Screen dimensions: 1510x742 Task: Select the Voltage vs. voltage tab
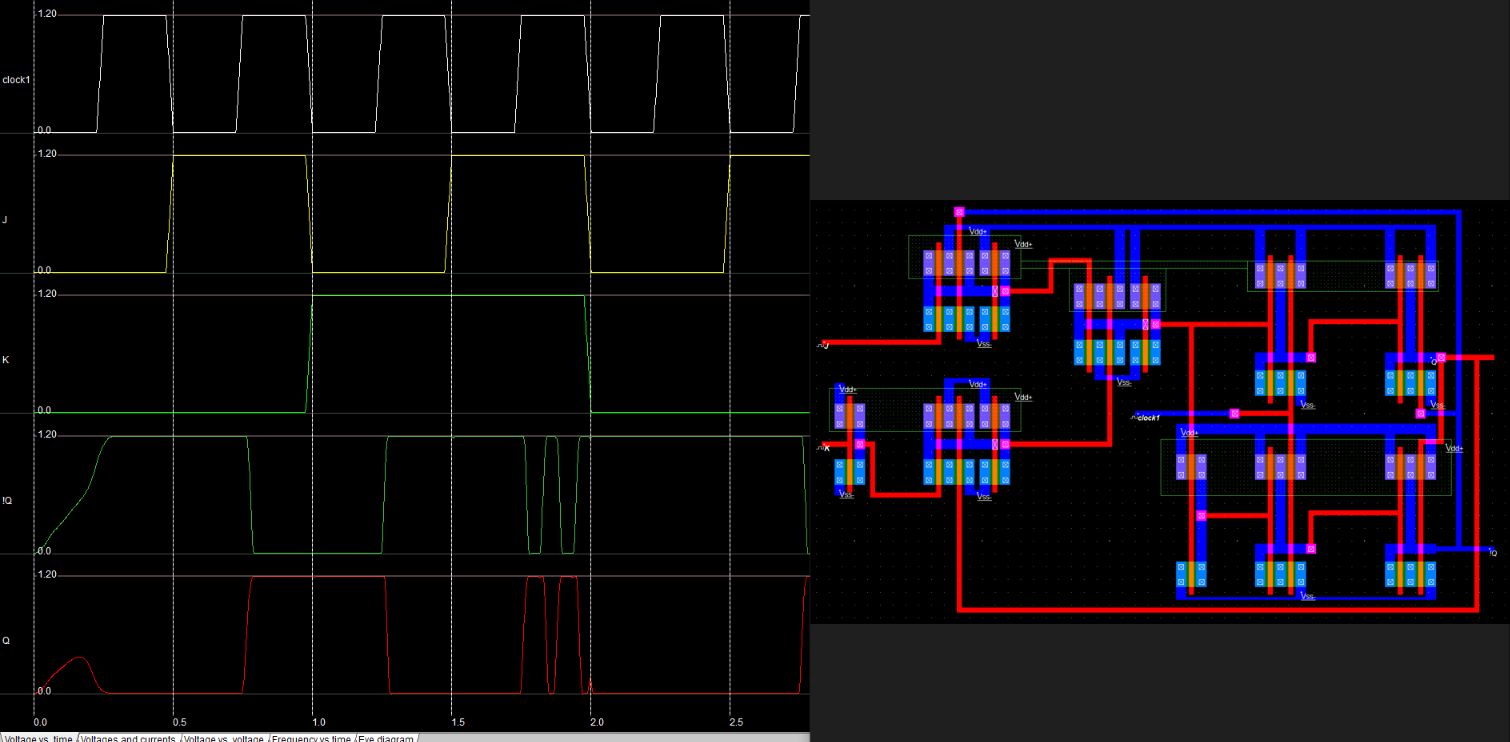224,738
